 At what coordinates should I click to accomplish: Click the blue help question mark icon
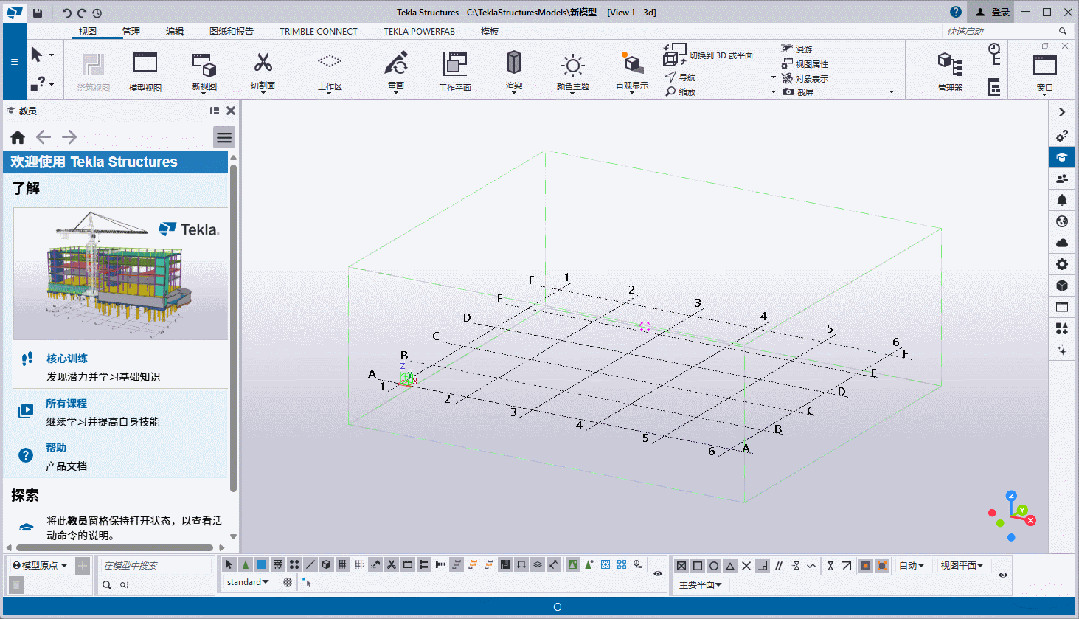click(x=955, y=12)
